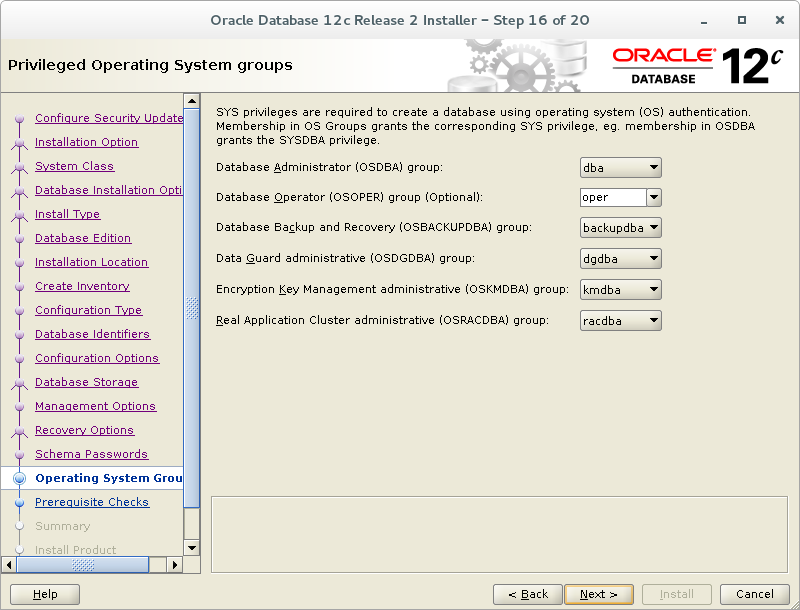This screenshot has width=800, height=610.
Task: Open the Create Inventory step
Action: 82,286
